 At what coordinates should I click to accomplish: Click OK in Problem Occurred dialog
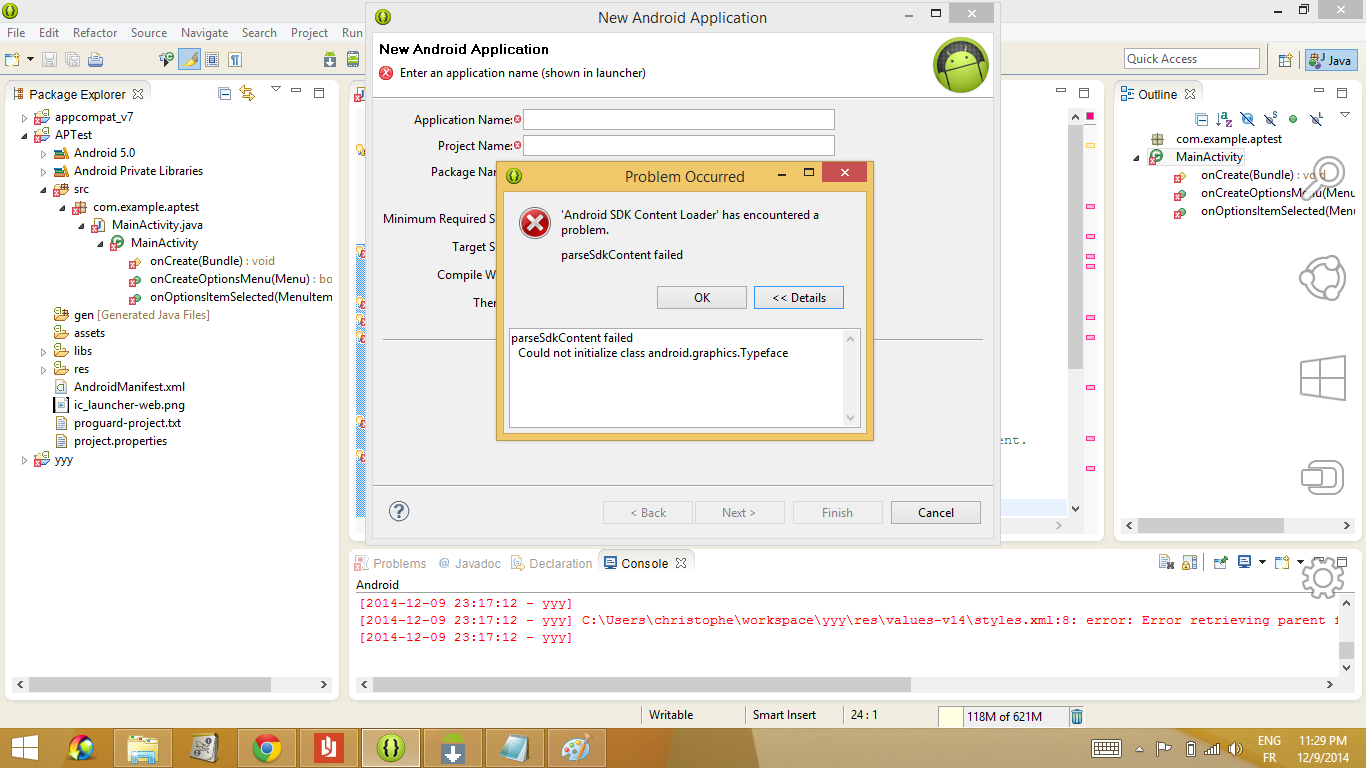pyautogui.click(x=702, y=297)
